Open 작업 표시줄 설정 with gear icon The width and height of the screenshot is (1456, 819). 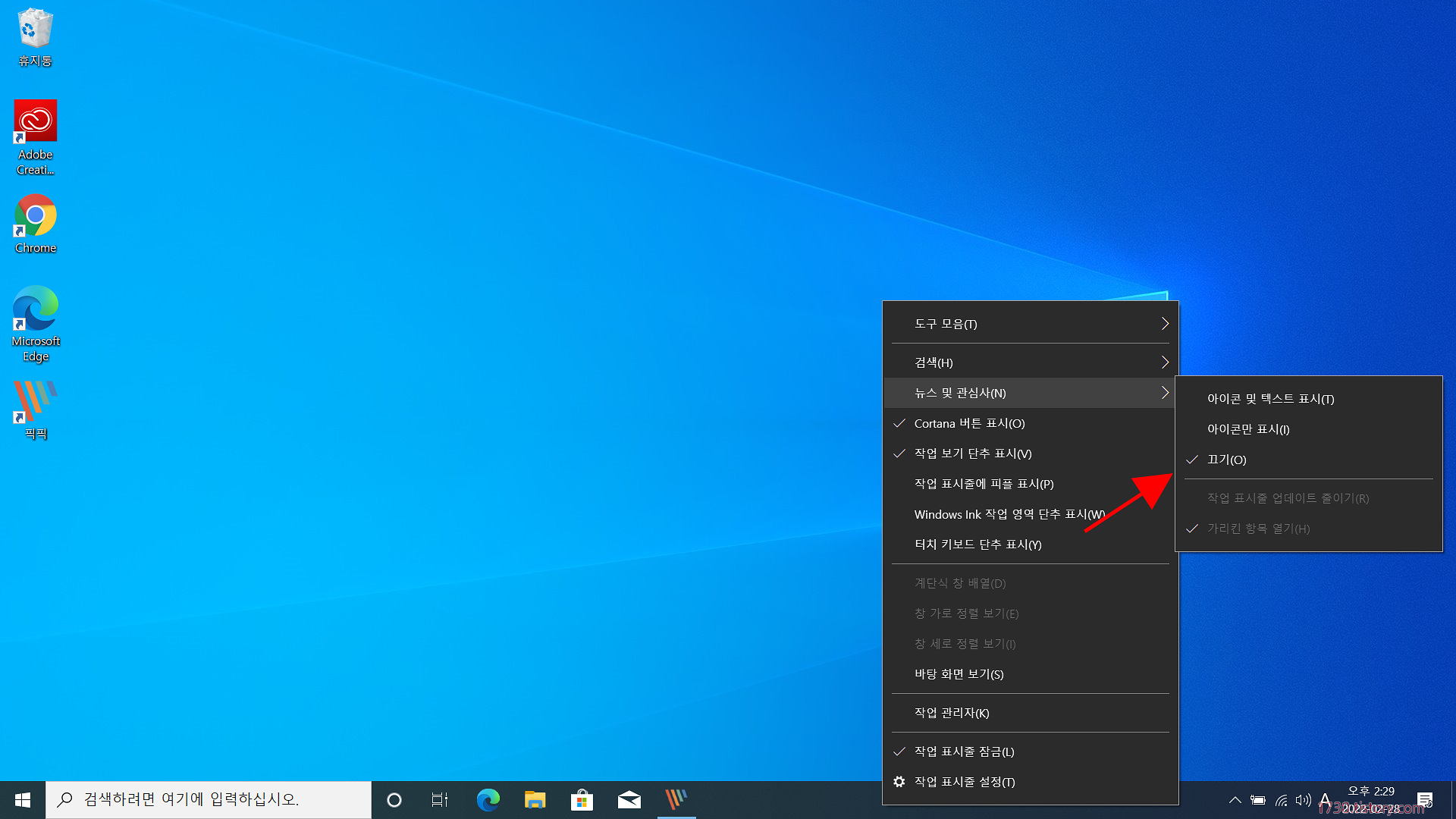964,782
